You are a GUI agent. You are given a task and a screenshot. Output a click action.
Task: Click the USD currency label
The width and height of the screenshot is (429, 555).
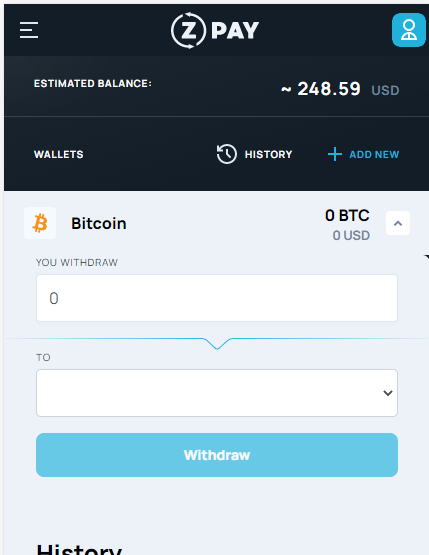pos(385,90)
